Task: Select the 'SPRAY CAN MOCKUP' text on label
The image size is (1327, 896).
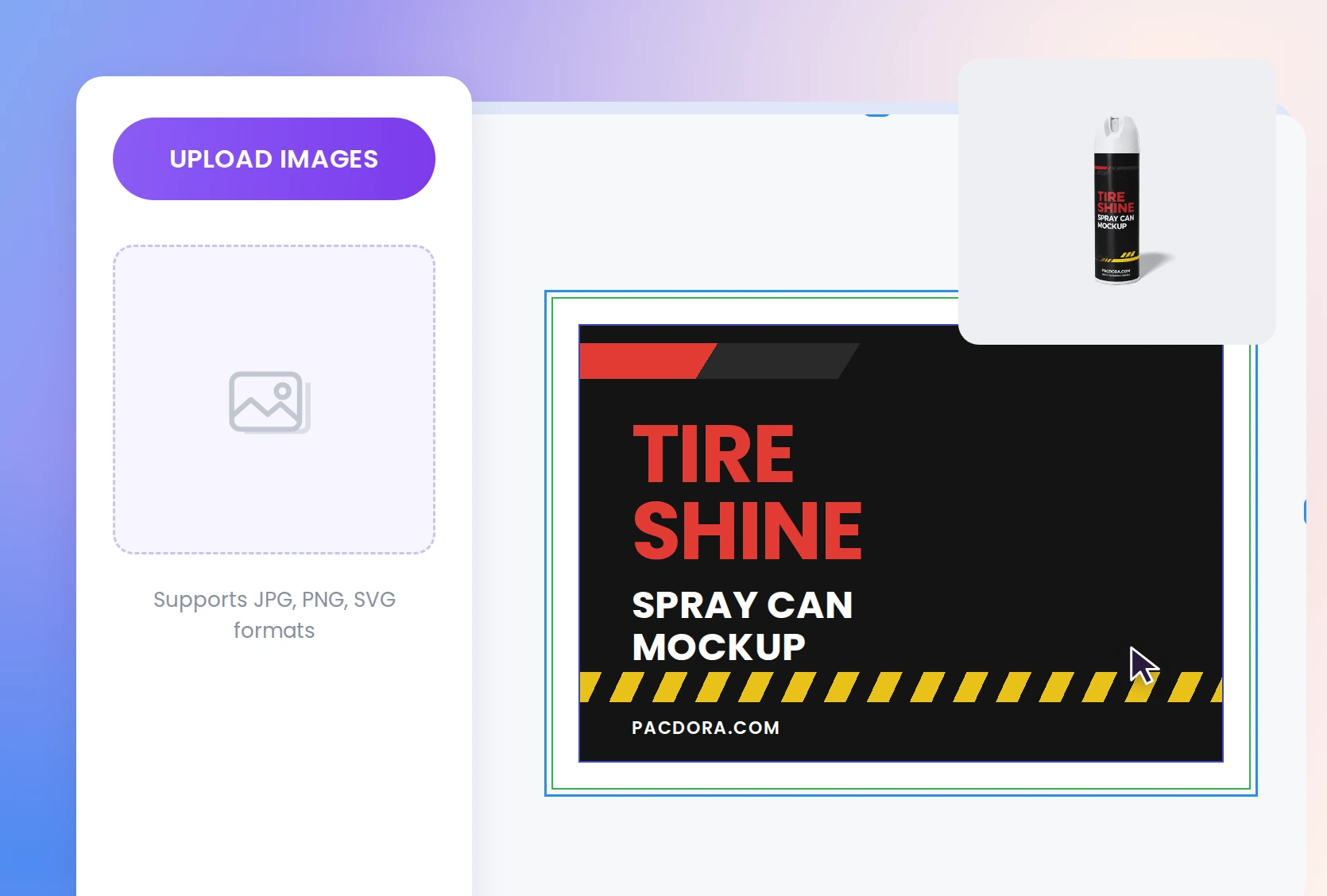Action: [742, 626]
